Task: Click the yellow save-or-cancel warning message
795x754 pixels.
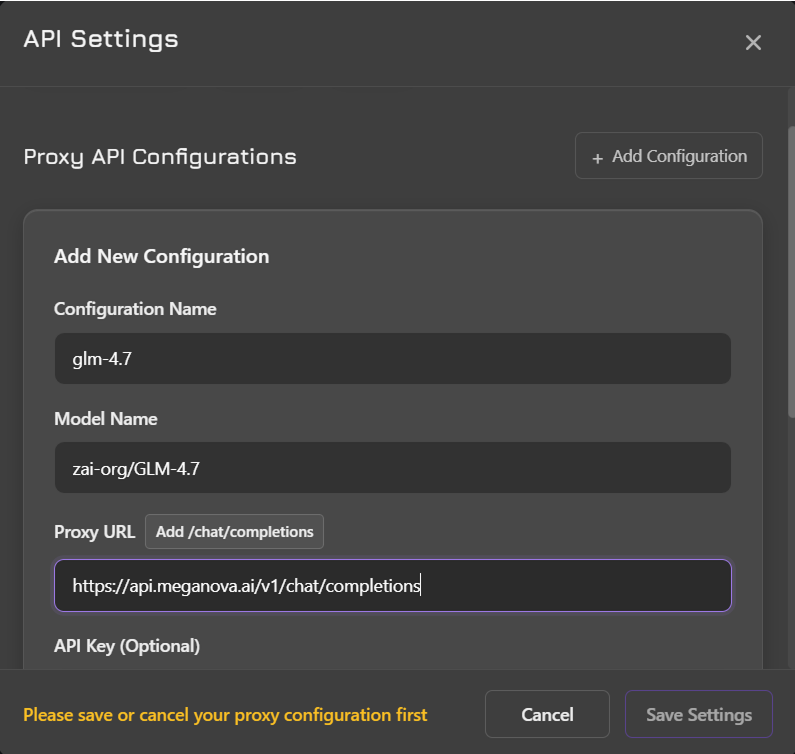Action: [225, 715]
